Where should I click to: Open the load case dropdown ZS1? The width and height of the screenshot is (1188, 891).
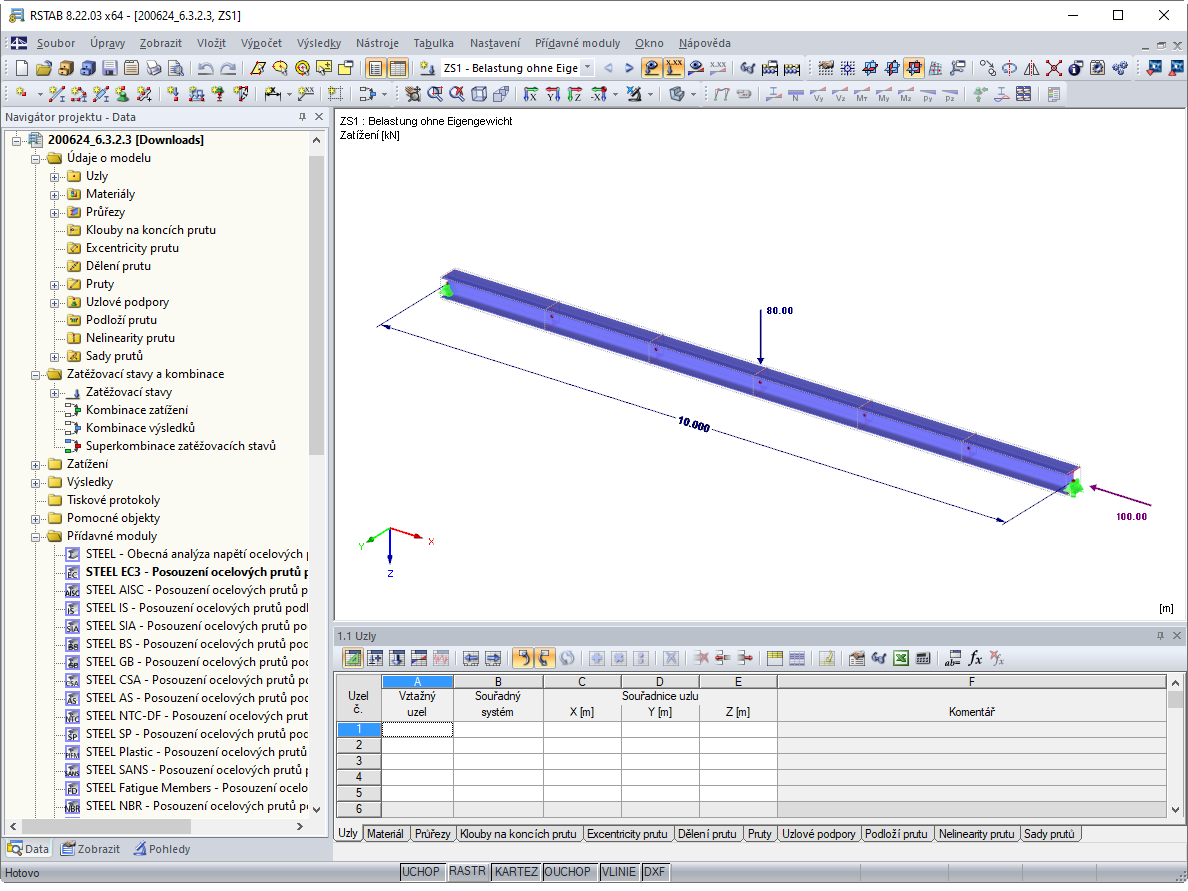[587, 68]
